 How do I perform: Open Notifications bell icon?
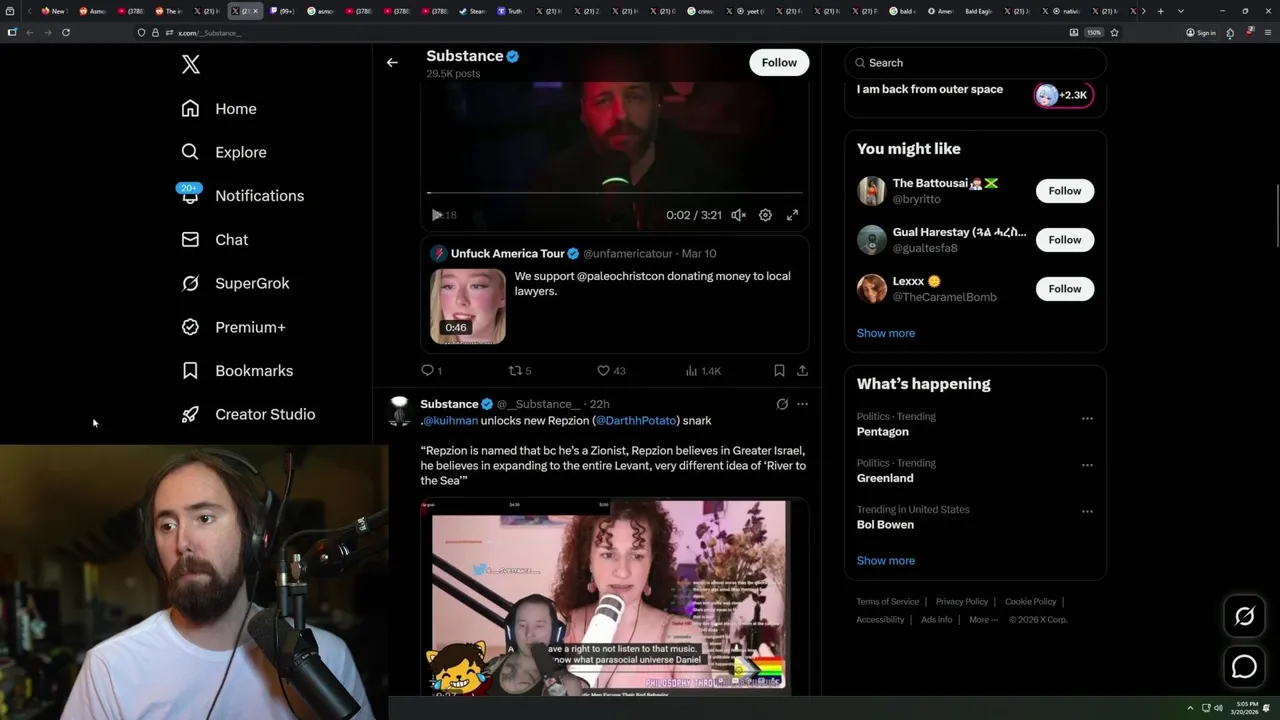tap(190, 195)
